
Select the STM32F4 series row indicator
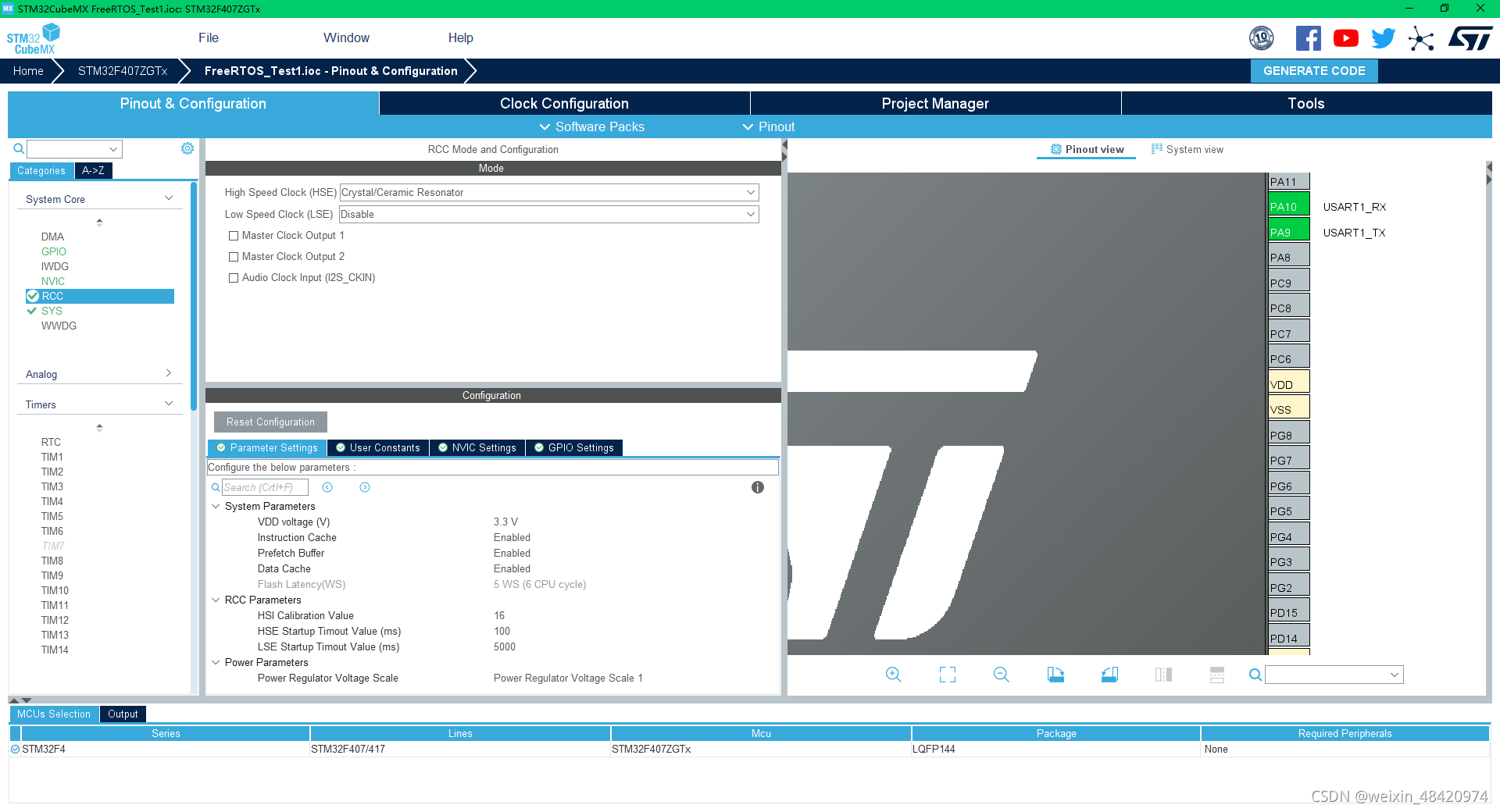(x=15, y=749)
